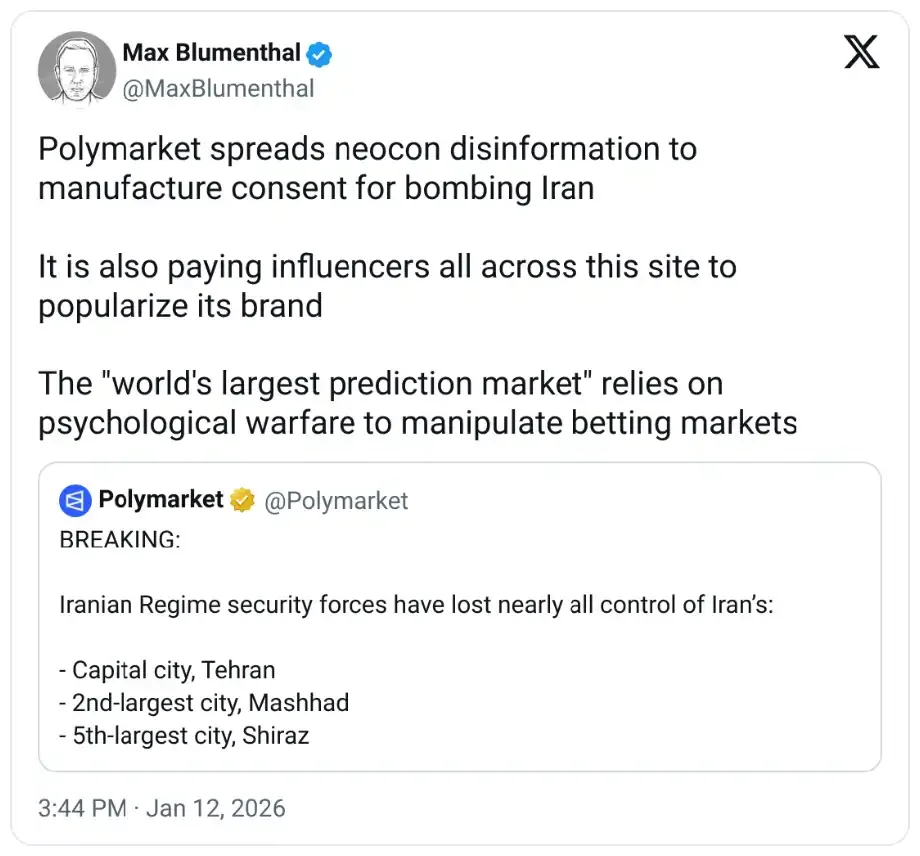The image size is (920, 856).
Task: Click the Polymarket logo avatar in quoted post
Action: 75,500
